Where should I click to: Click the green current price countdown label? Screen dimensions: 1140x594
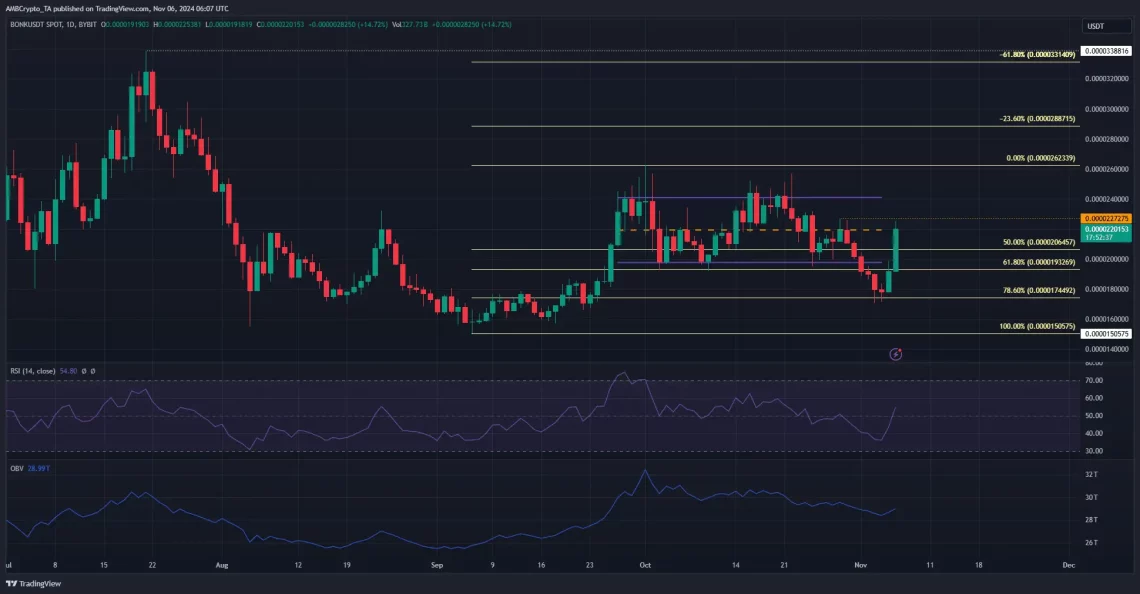(1106, 234)
